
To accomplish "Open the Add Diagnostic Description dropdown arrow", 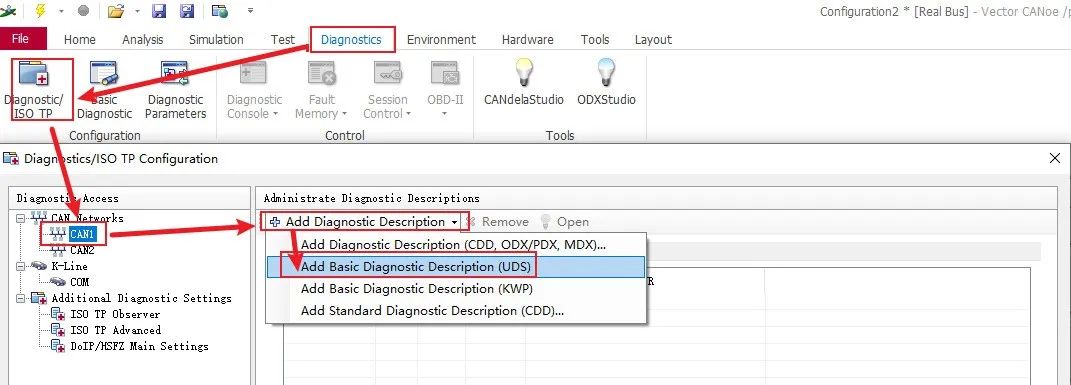I will [x=454, y=223].
